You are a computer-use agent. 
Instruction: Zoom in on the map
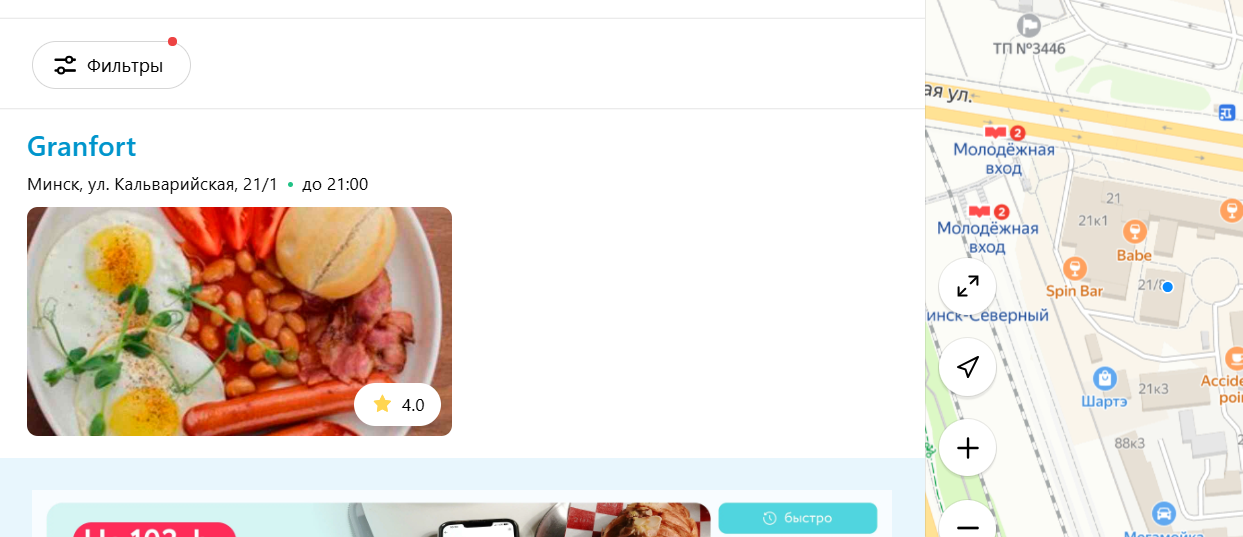pyautogui.click(x=967, y=448)
